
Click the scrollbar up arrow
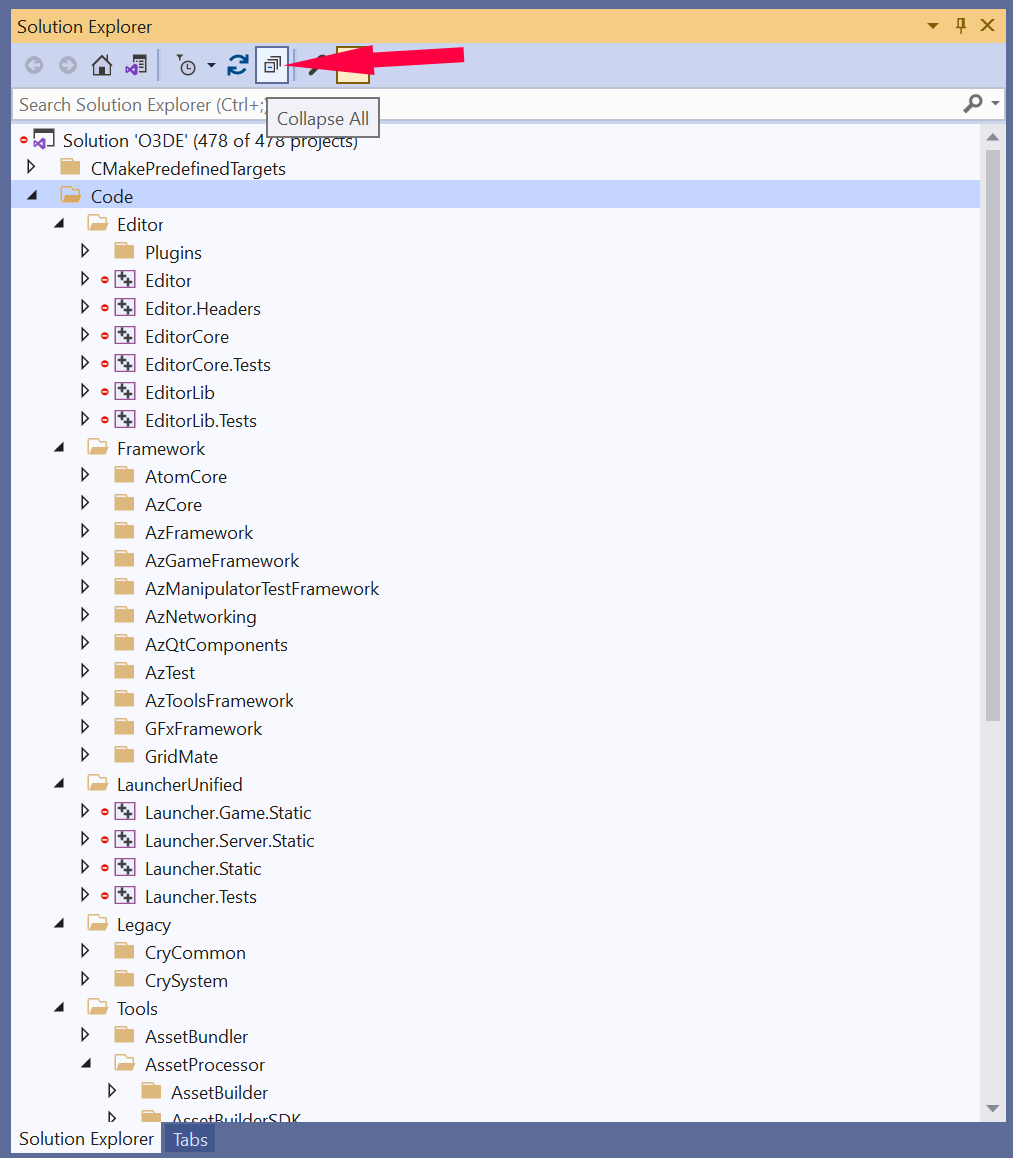coord(993,137)
